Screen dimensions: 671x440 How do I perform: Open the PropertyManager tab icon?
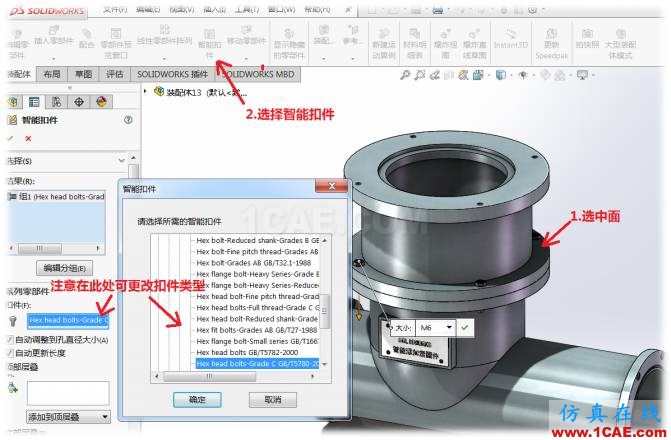click(x=34, y=102)
